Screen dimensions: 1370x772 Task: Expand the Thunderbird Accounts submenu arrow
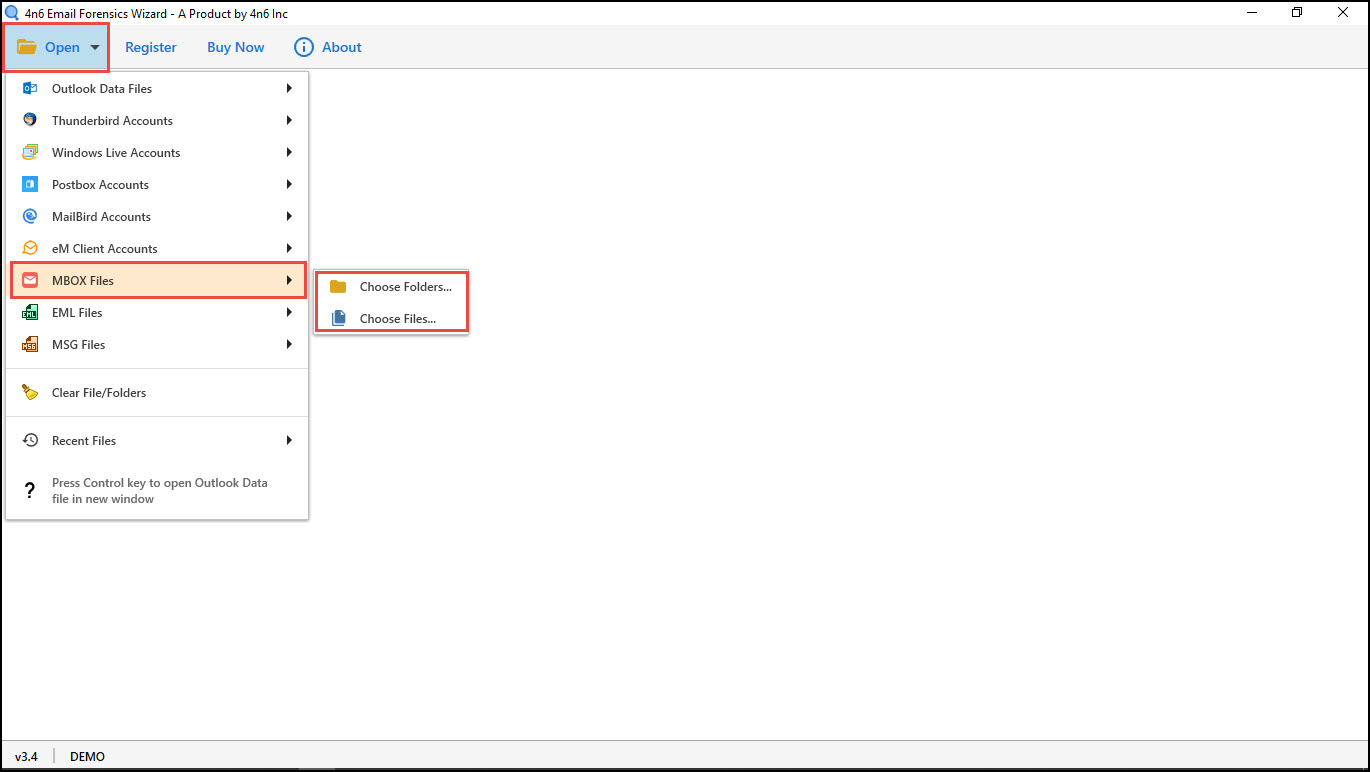click(289, 120)
